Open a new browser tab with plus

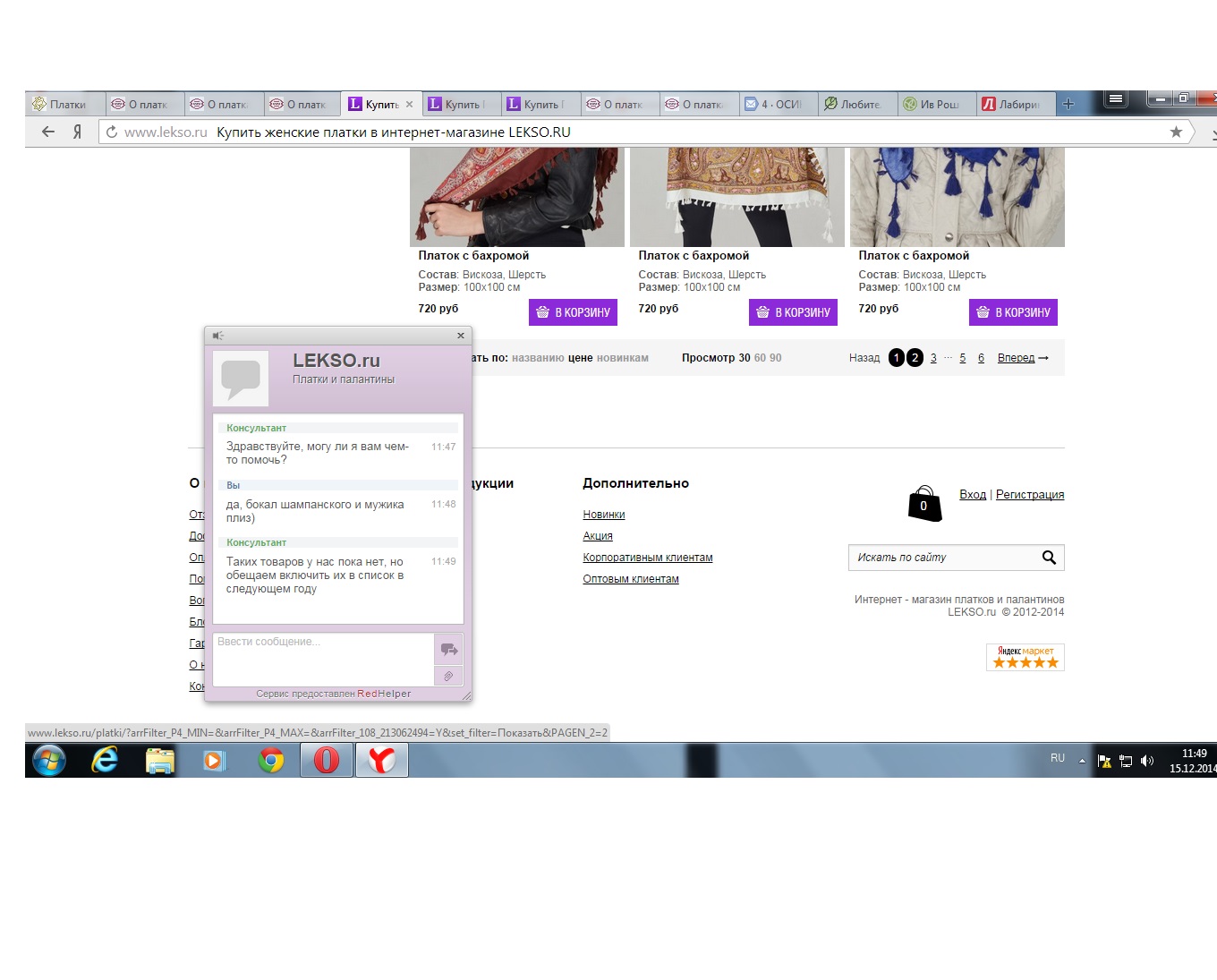(1068, 104)
